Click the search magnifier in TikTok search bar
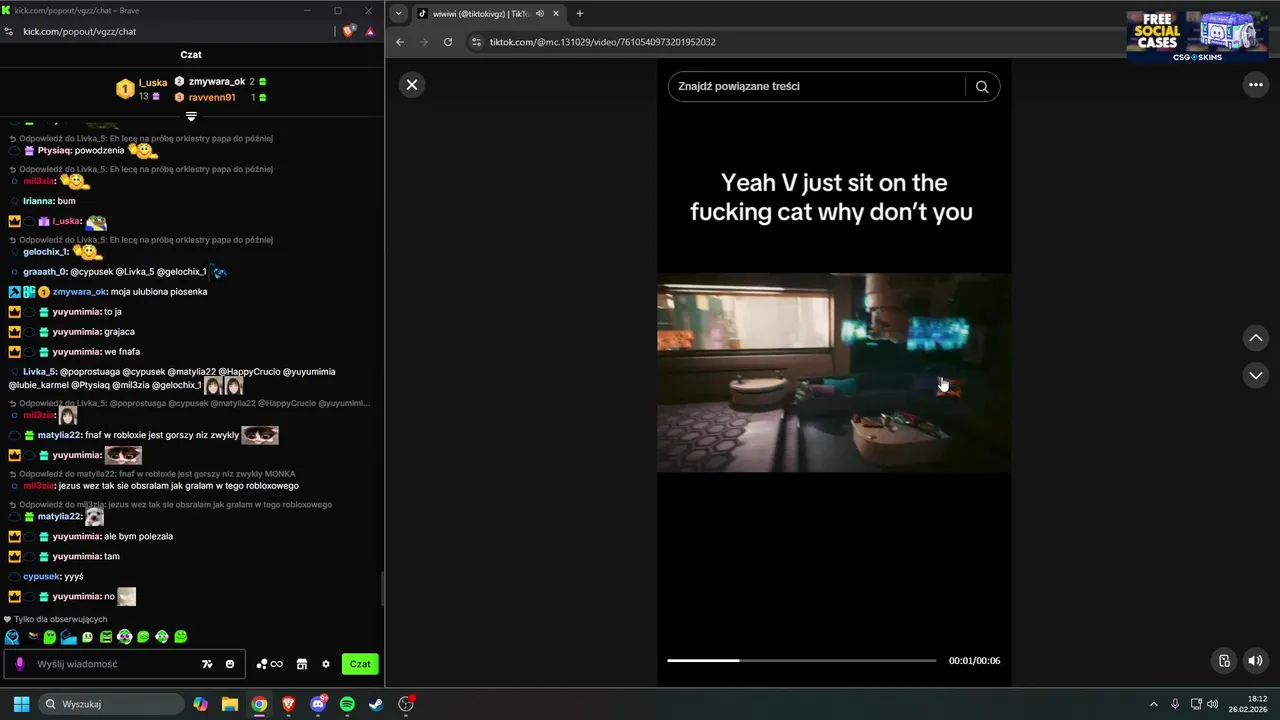Screen dimensions: 1280x720 coord(982,86)
